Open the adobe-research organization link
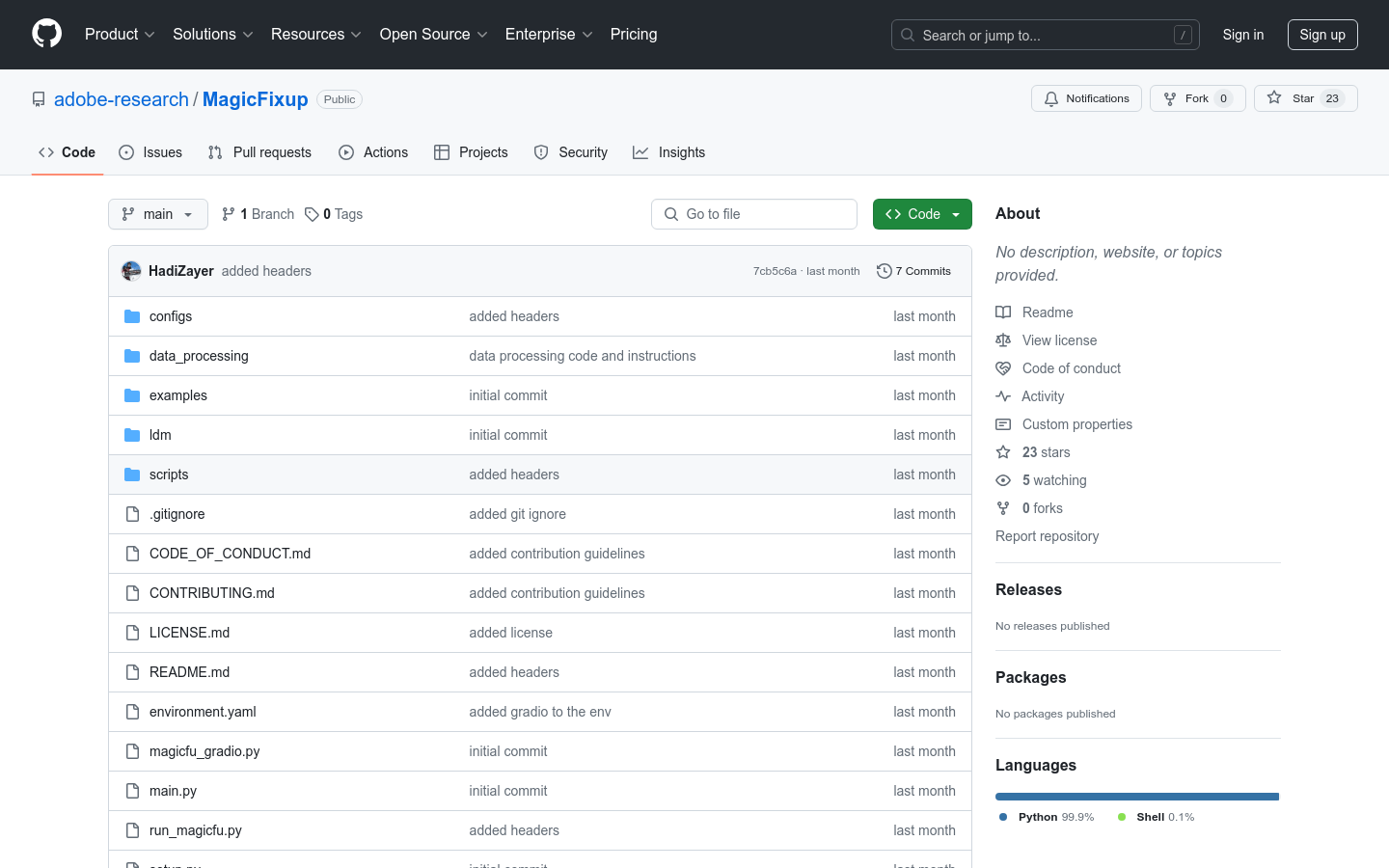 pos(122,99)
